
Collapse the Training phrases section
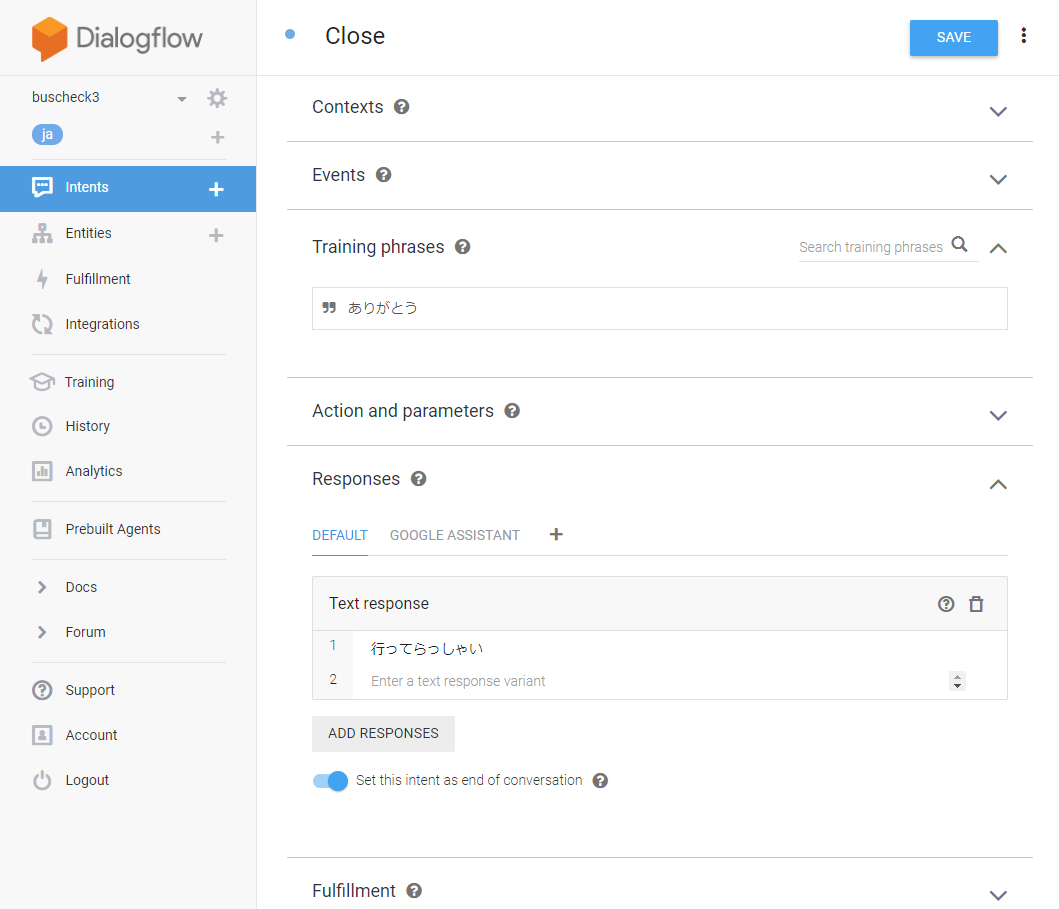pos(998,249)
